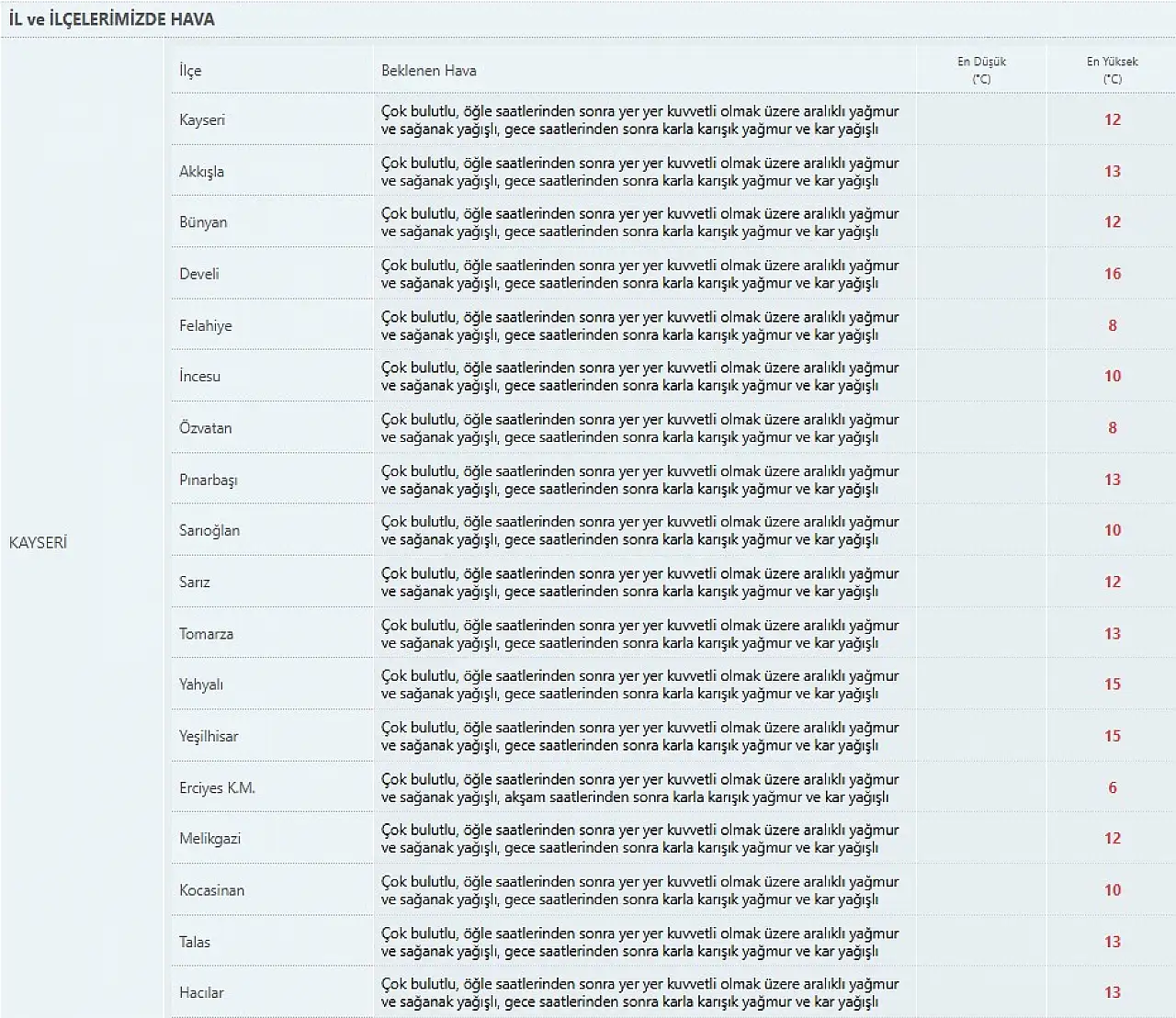The image size is (1176, 1018).
Task: Select the Pınarbaşı district name
Action: pyautogui.click(x=209, y=480)
